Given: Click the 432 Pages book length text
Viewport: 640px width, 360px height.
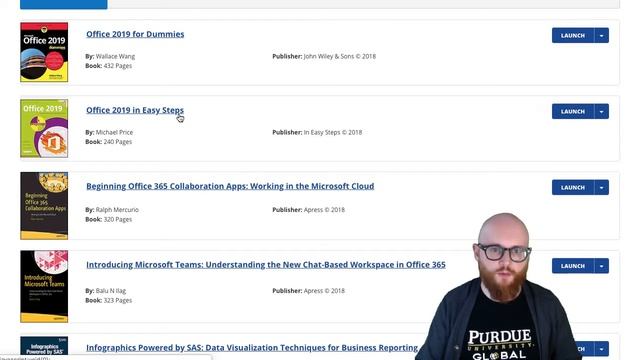Looking at the screenshot, I should click(118, 66).
